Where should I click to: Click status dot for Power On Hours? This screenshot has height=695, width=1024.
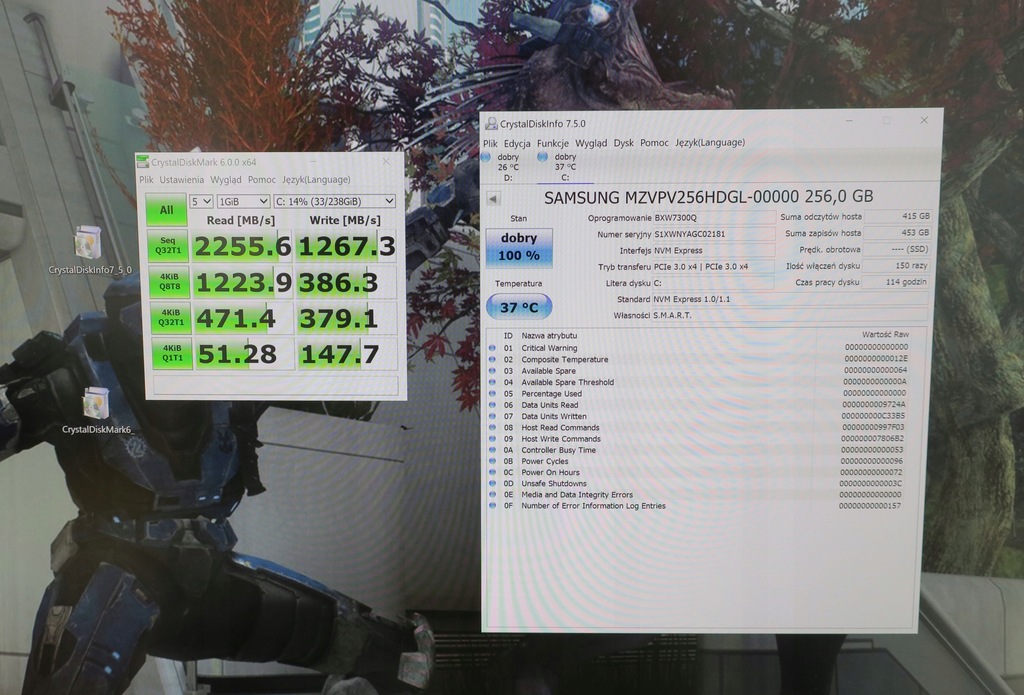[x=492, y=472]
